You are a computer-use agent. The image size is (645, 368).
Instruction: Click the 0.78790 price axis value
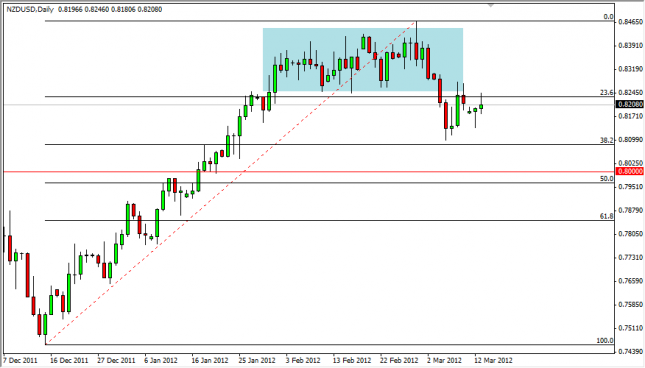(630, 211)
